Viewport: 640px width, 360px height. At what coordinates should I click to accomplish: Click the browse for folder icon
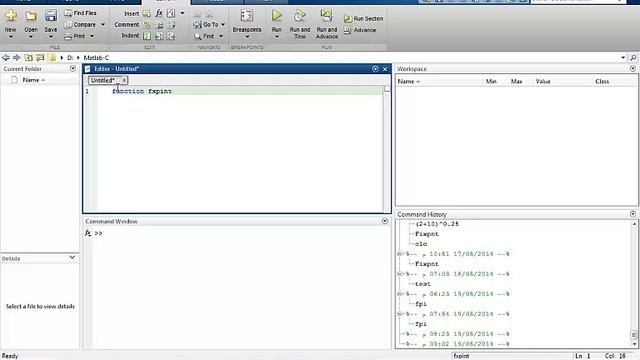click(x=40, y=58)
